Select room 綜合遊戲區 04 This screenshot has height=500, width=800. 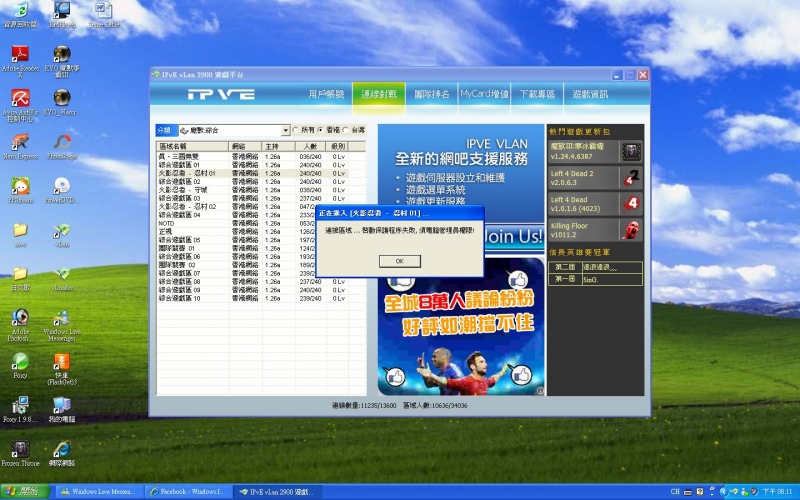click(x=236, y=215)
